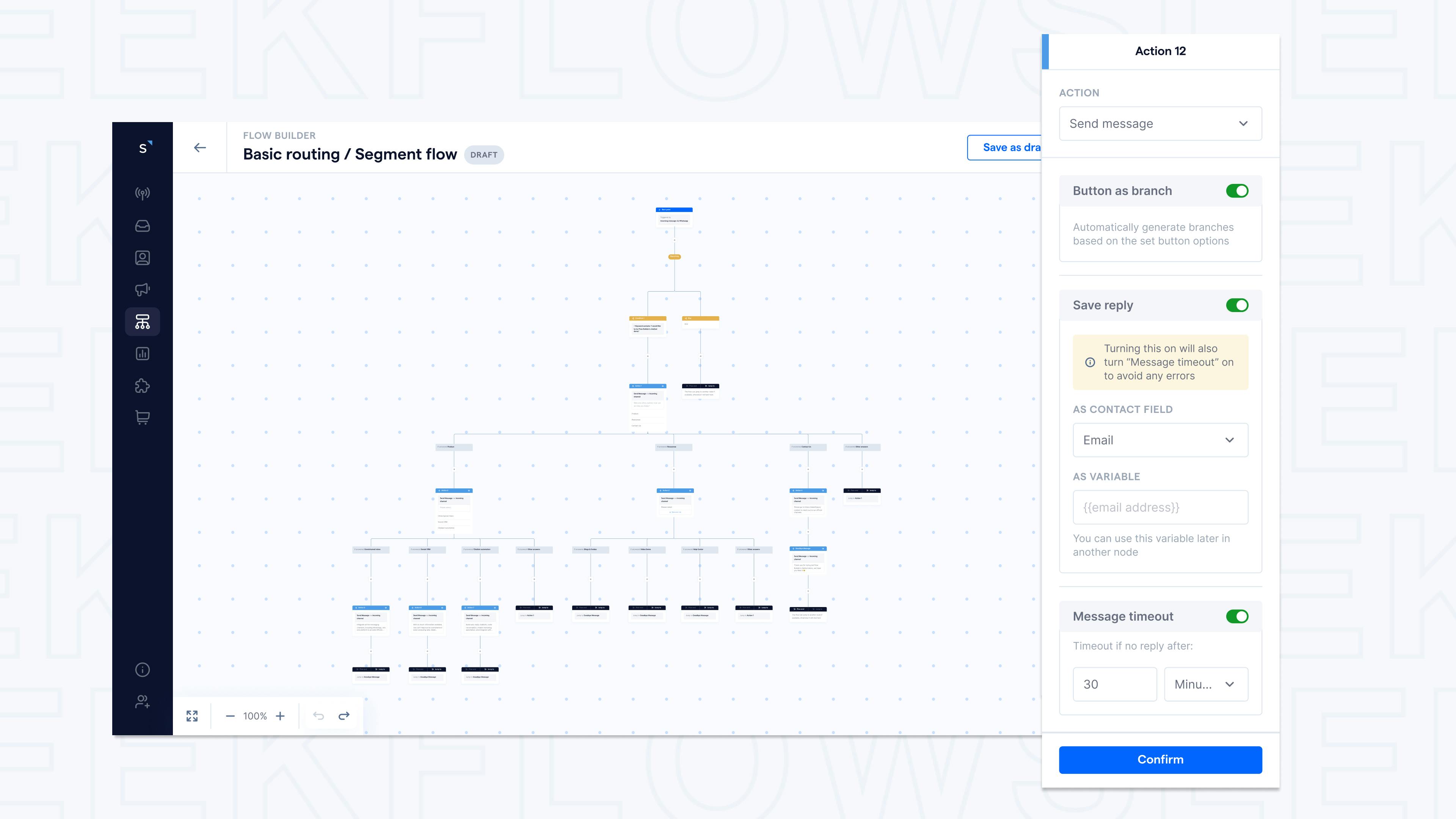The height and width of the screenshot is (819, 1456).
Task: Toggle the Button as branch switch
Action: point(1236,190)
